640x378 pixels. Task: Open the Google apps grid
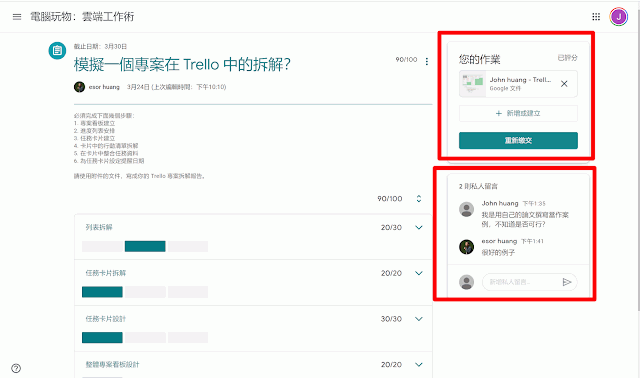pos(596,17)
